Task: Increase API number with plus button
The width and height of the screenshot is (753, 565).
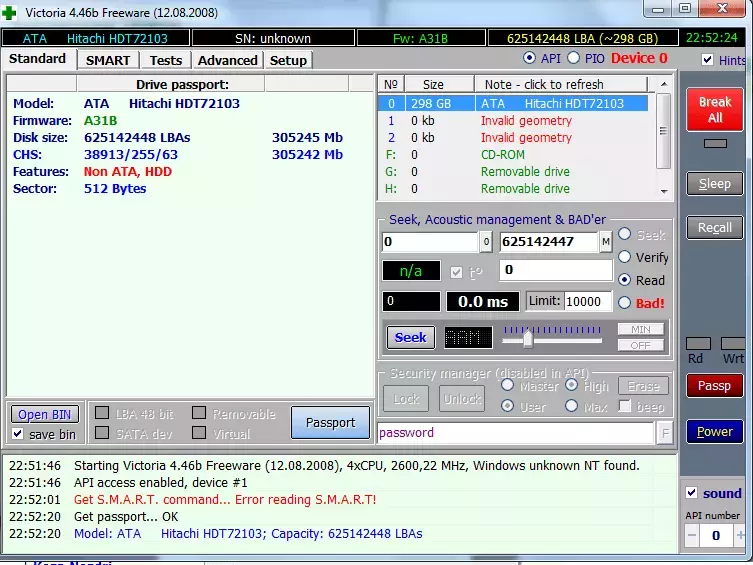Action: [740, 535]
